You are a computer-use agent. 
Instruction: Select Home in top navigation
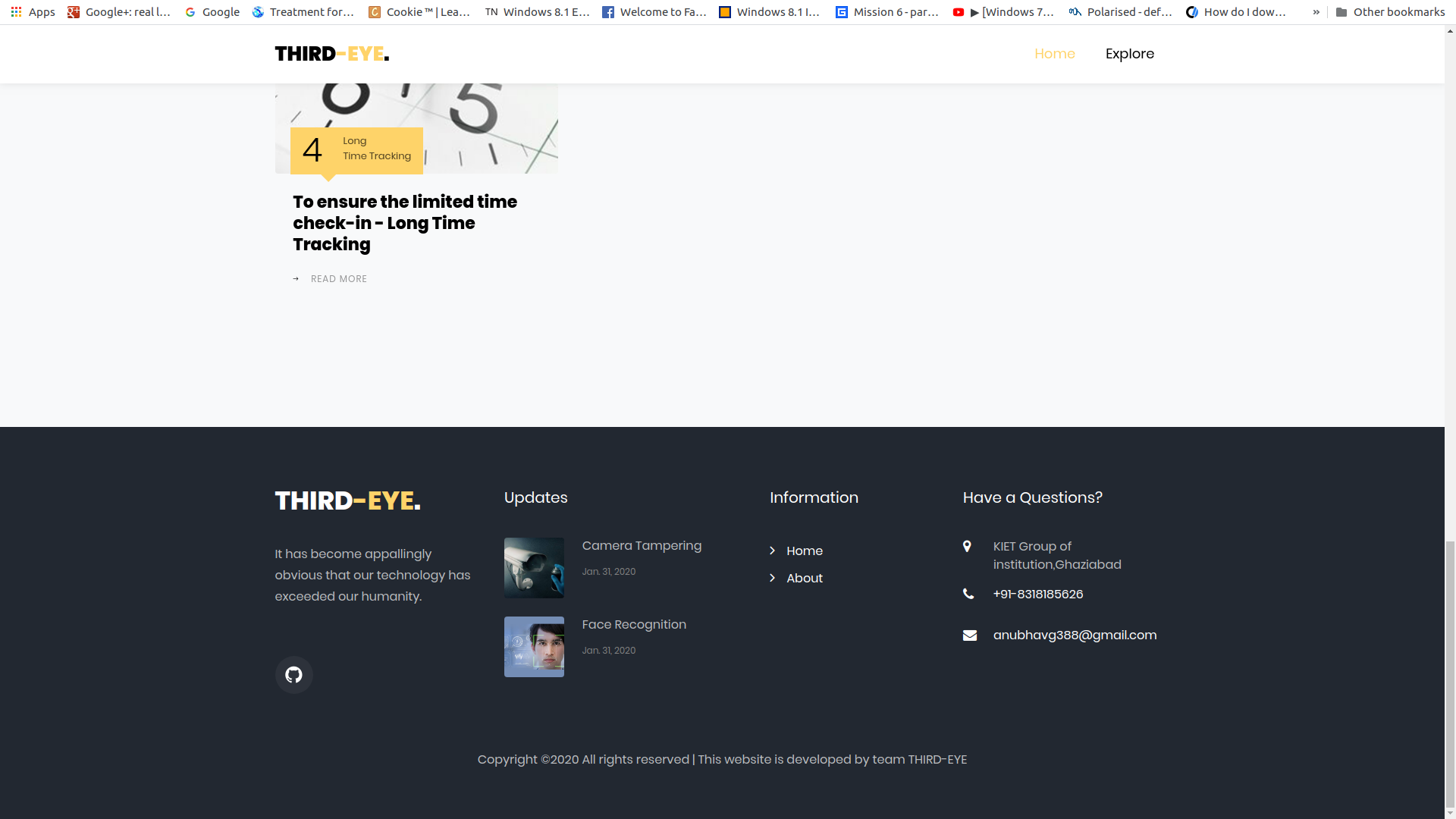click(1054, 54)
